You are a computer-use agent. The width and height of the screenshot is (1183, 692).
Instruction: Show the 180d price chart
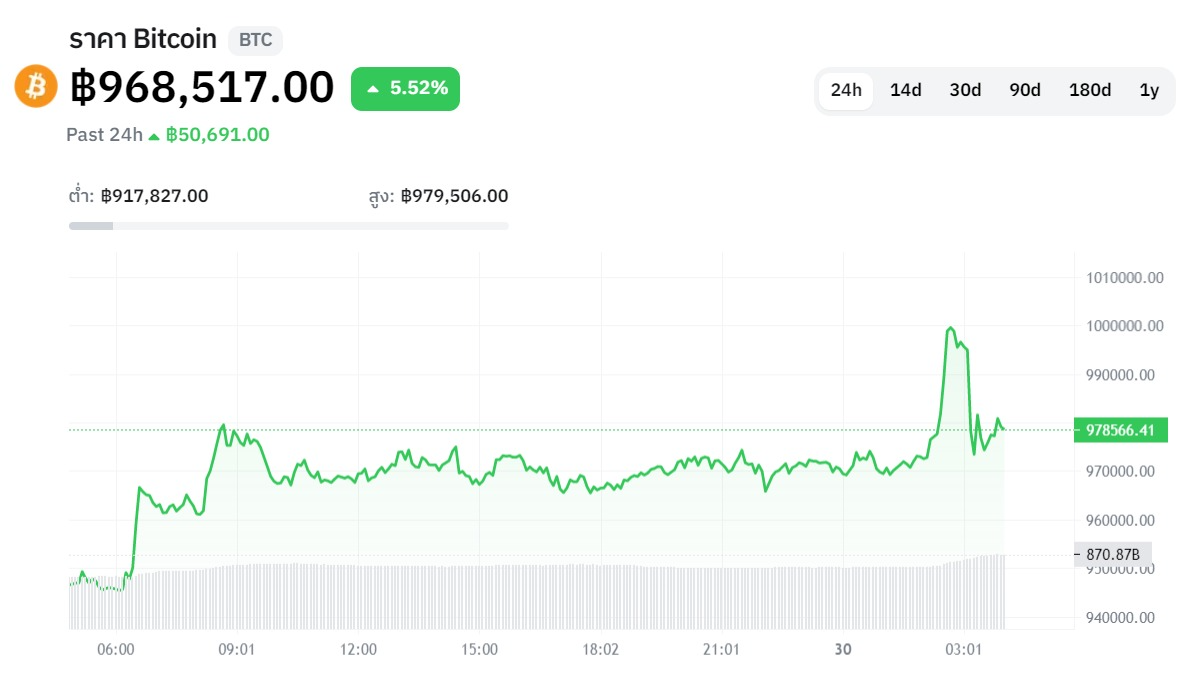tap(1089, 90)
